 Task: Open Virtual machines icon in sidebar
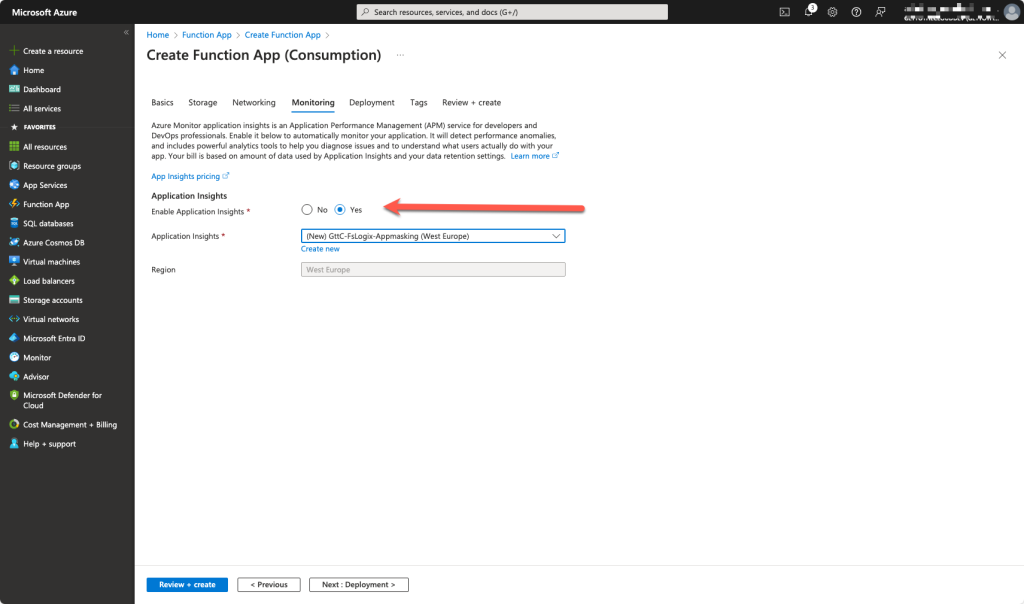click(14, 261)
